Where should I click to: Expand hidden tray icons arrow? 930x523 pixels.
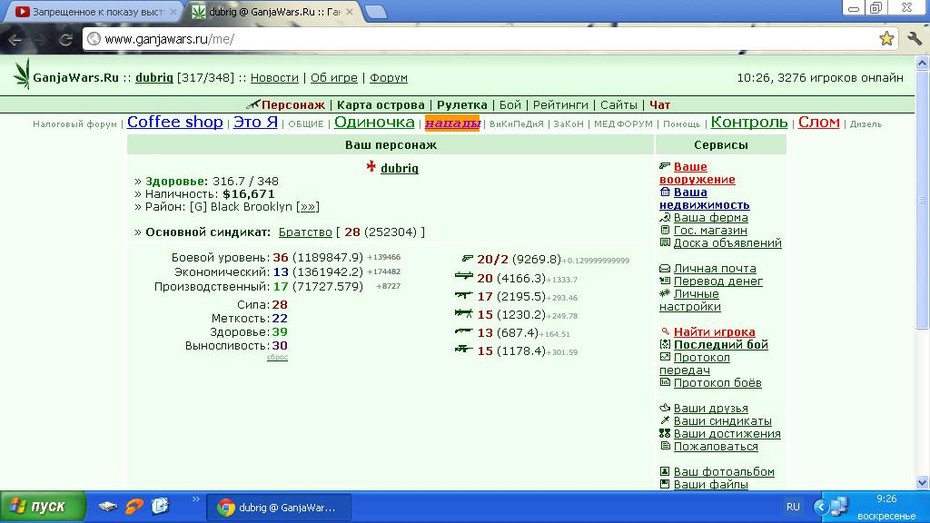(x=821, y=506)
